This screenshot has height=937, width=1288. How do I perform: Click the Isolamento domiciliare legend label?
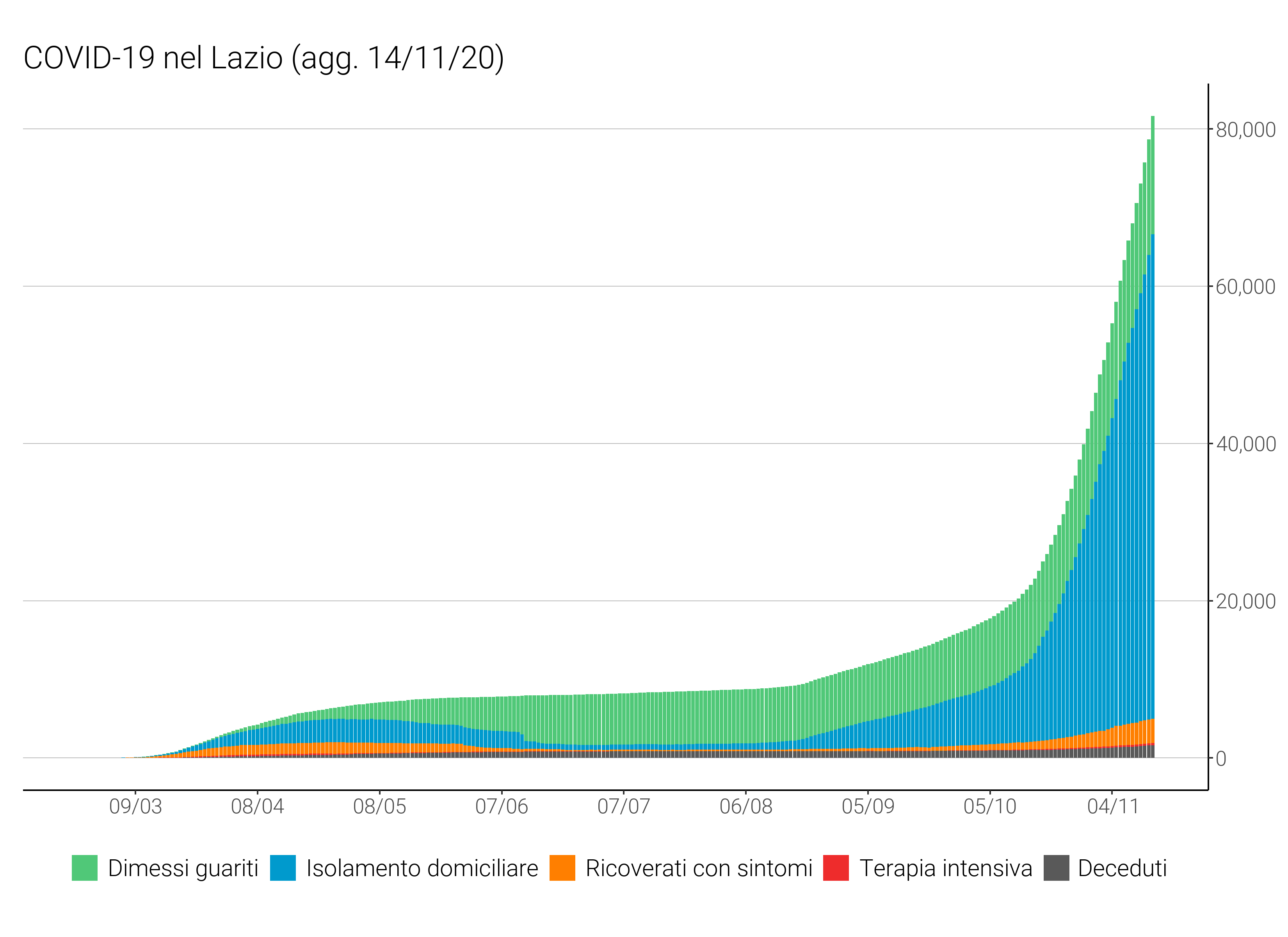pyautogui.click(x=422, y=868)
